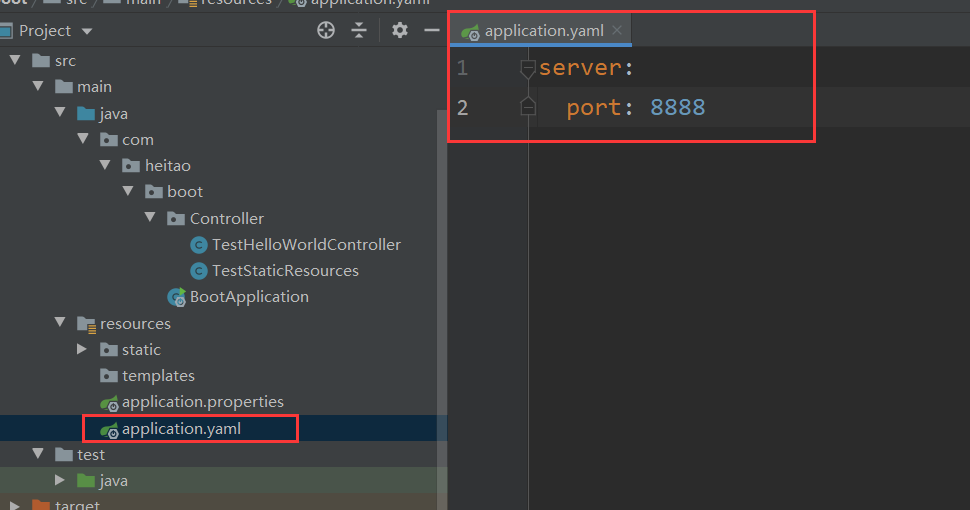Place cursor on 'server' key
Screen dimensions: 970x510
point(580,67)
